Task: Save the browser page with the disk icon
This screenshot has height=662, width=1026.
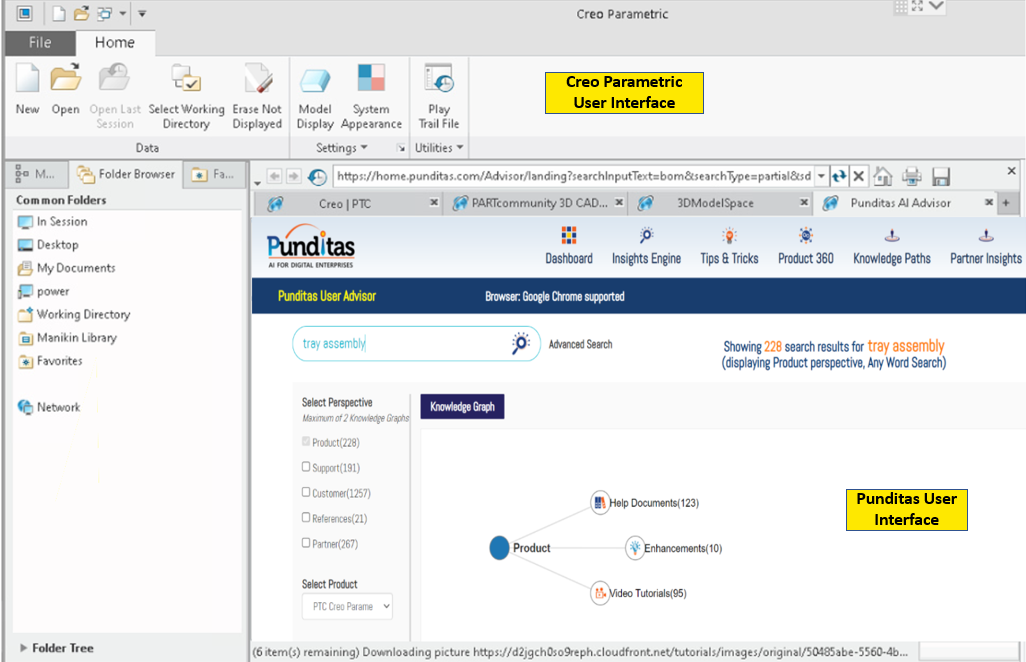Action: (x=941, y=177)
